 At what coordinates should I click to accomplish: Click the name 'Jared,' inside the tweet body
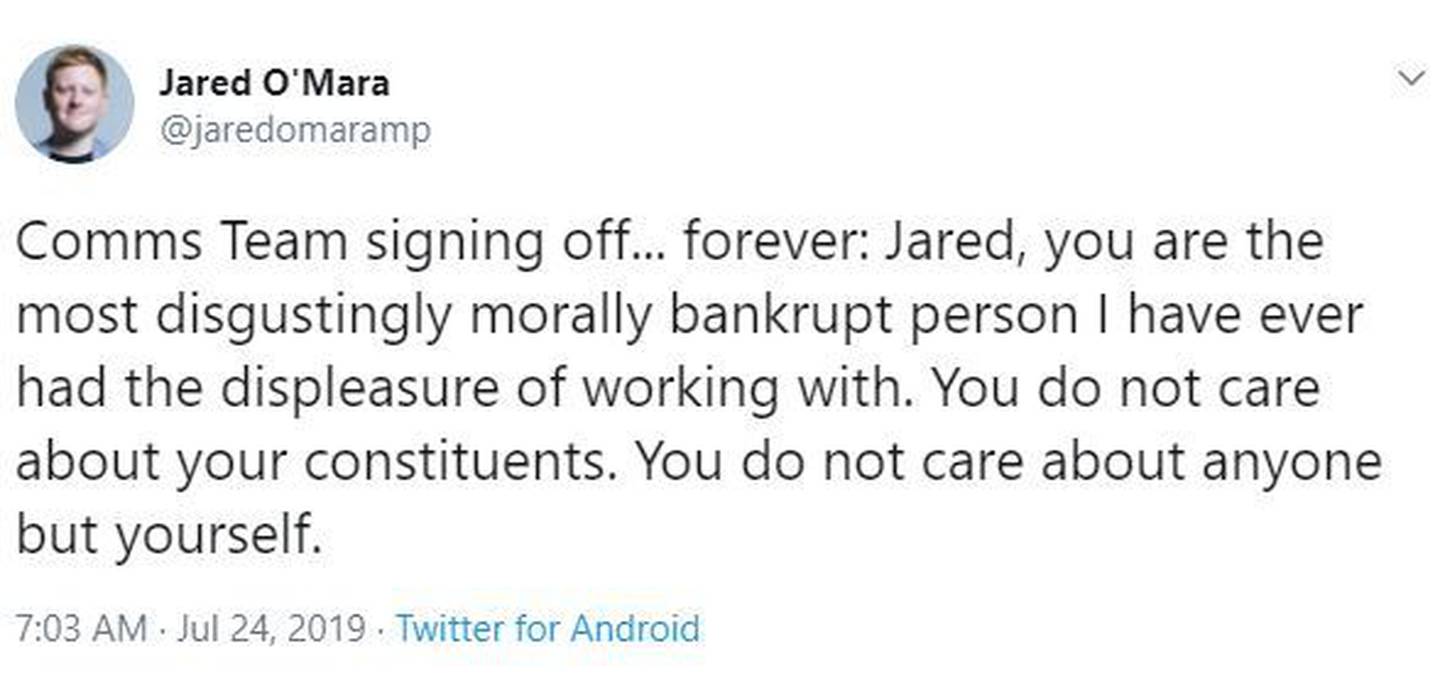958,245
